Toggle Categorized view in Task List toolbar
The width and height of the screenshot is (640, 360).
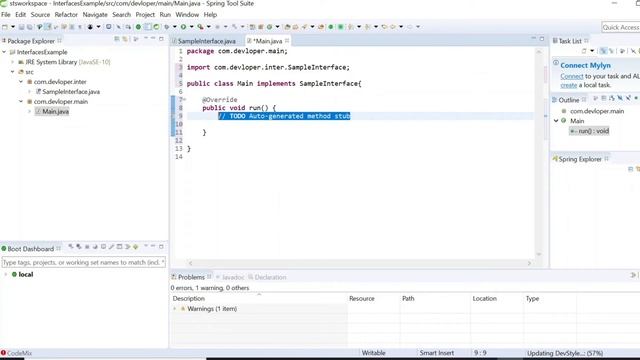(603, 51)
